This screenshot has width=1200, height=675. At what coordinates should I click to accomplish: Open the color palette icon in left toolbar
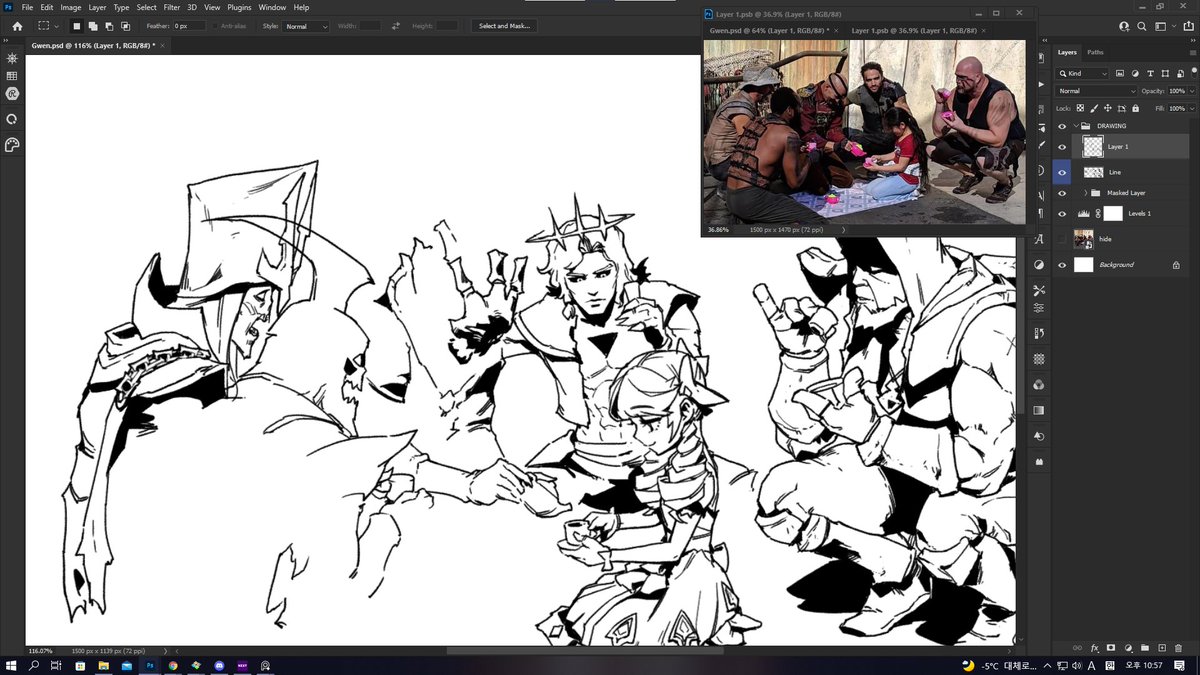click(x=12, y=145)
